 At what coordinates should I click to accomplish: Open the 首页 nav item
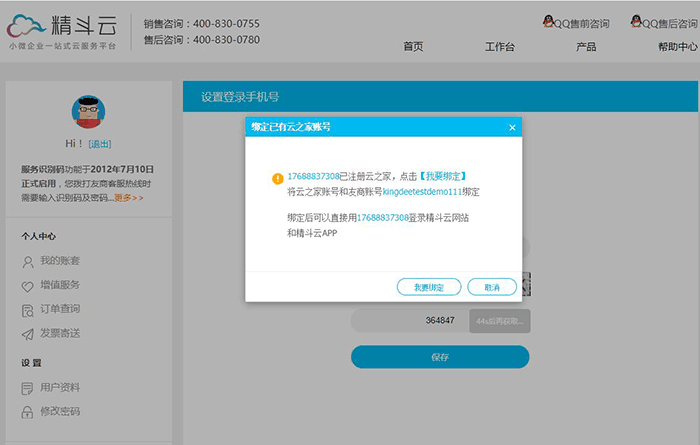413,46
